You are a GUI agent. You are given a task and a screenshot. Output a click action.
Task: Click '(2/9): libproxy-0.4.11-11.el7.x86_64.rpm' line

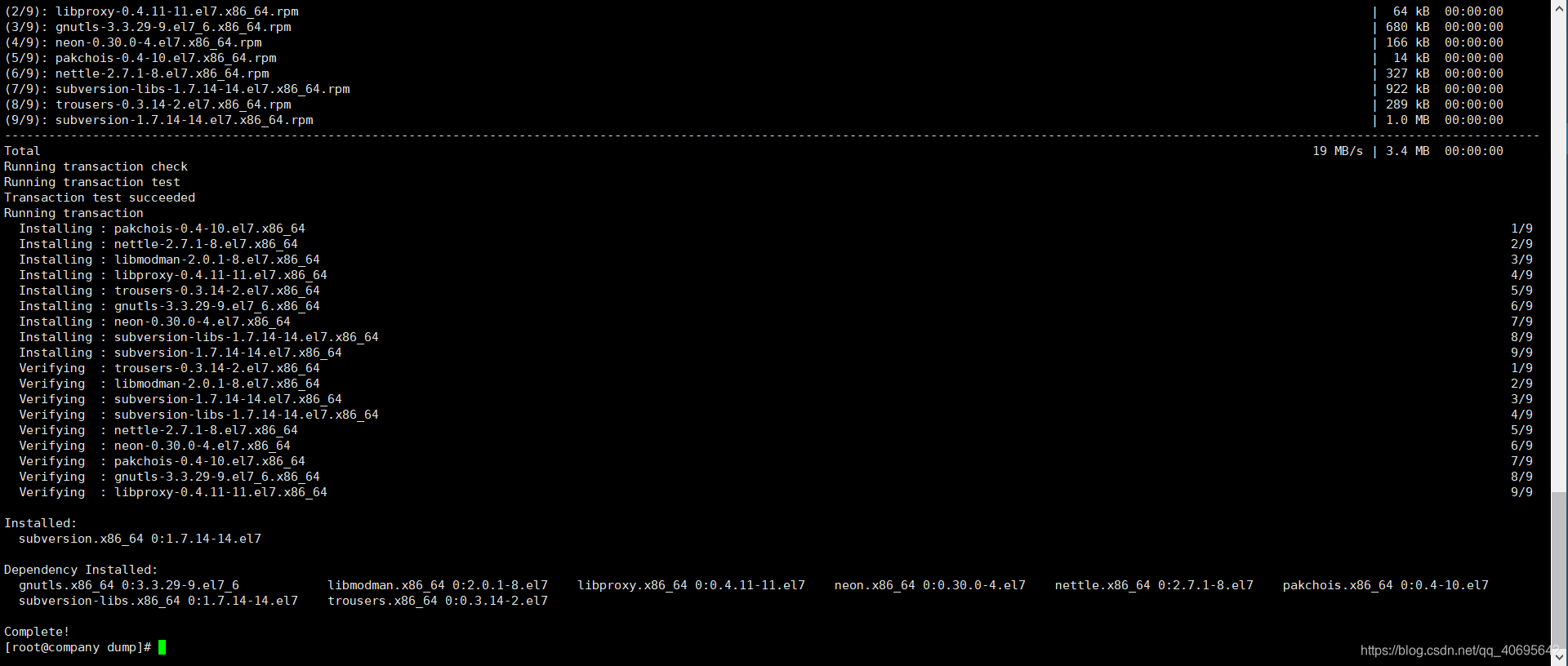tap(151, 11)
